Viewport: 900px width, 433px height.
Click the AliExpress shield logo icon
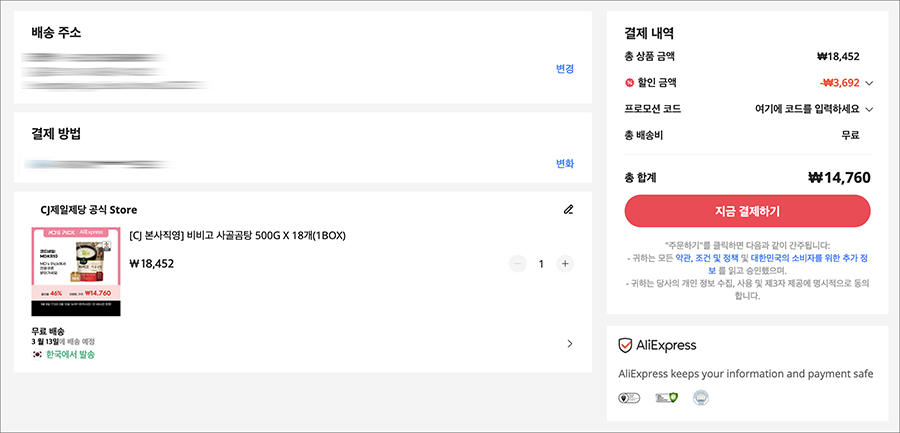coord(625,345)
